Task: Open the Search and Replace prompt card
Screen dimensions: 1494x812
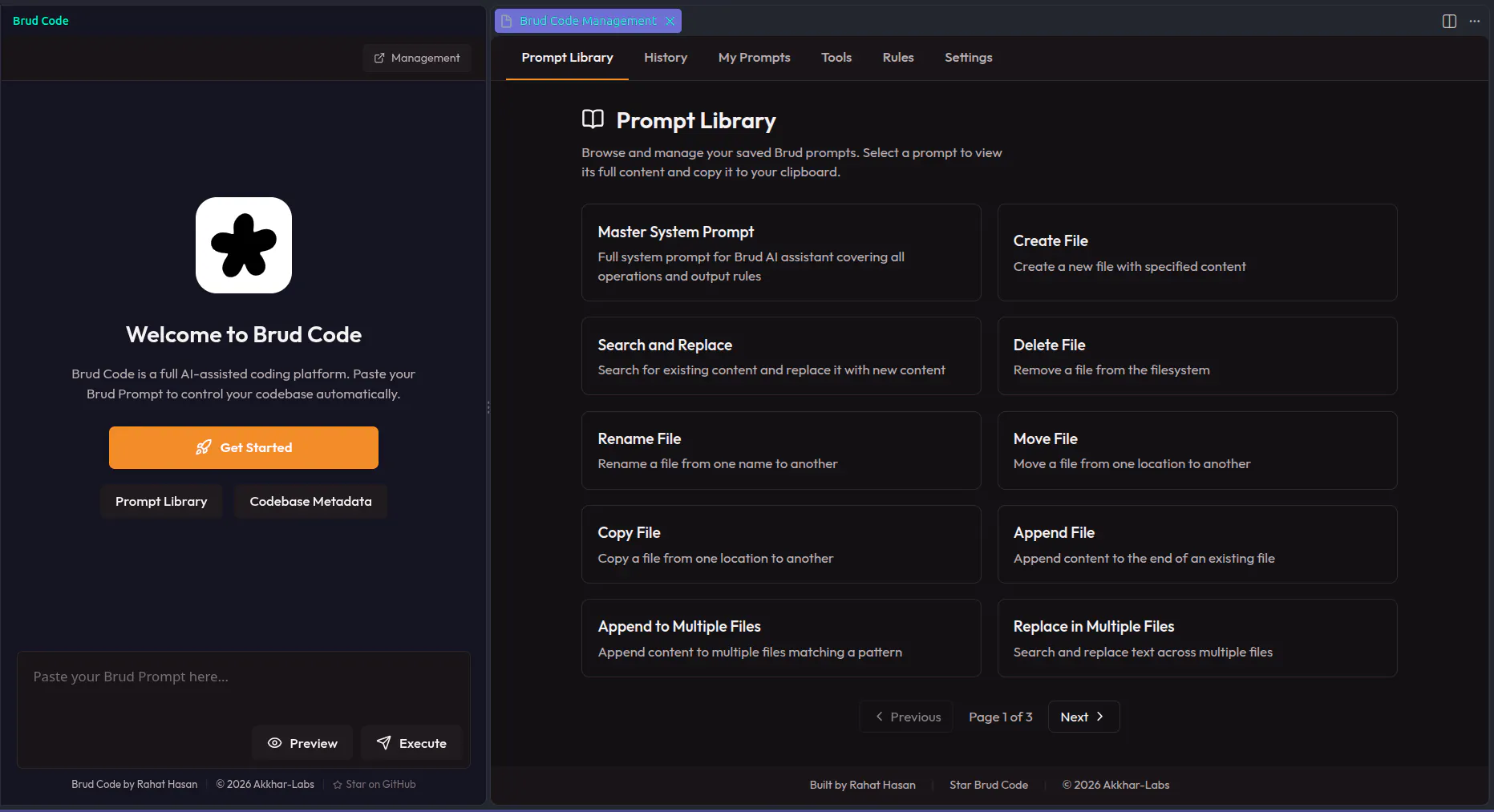Action: coord(781,356)
